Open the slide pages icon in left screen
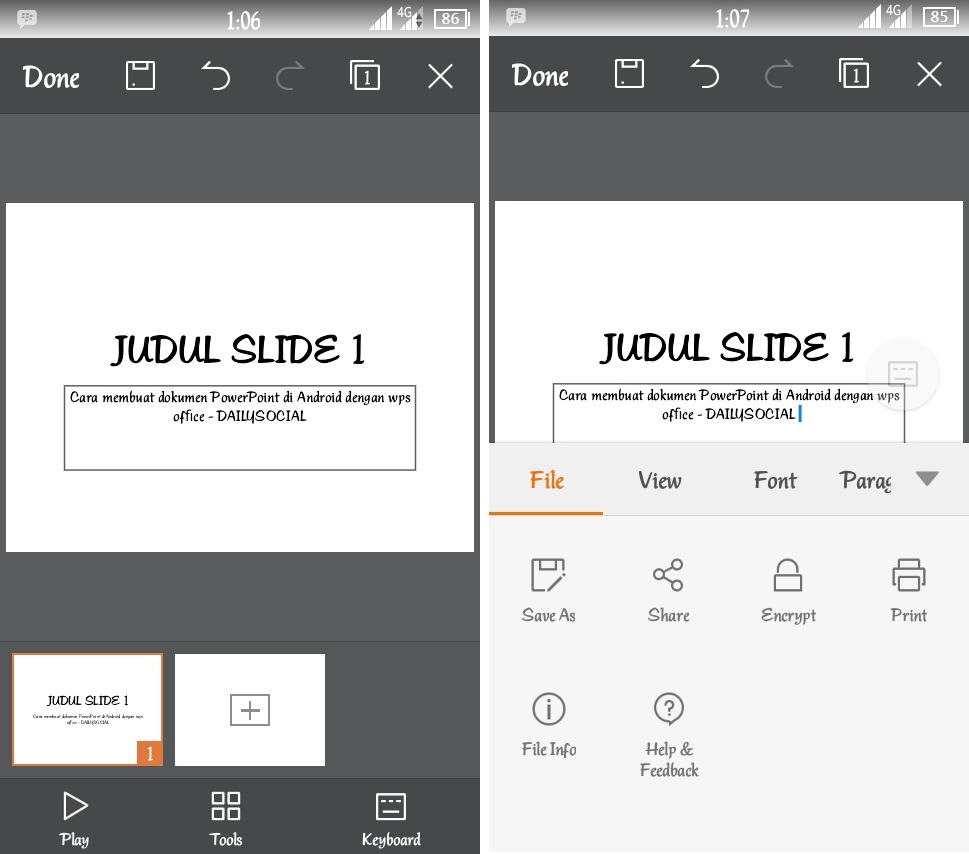 point(365,75)
